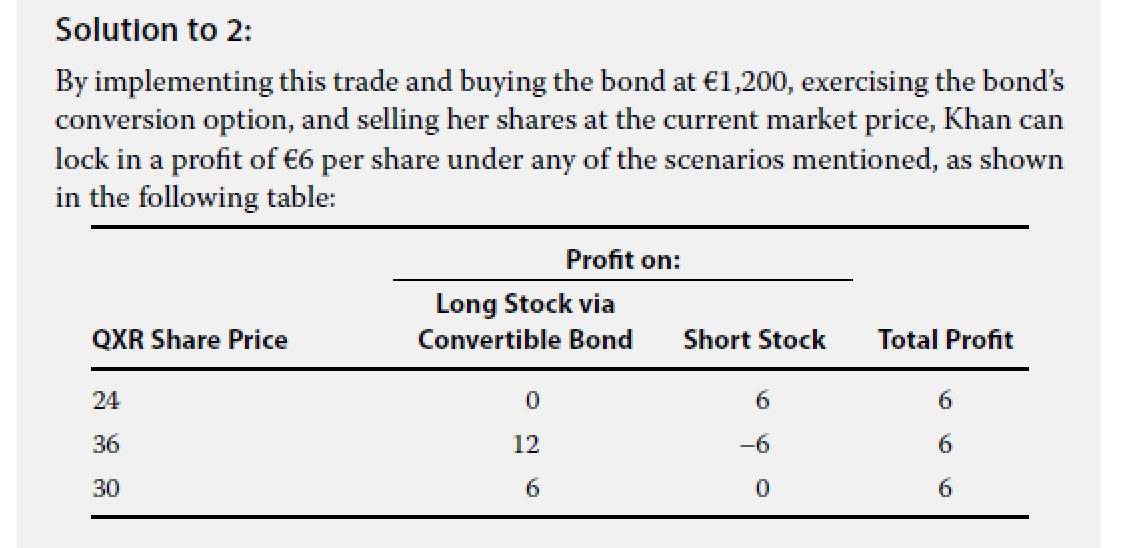Select total profit cell in 30 row

945,489
